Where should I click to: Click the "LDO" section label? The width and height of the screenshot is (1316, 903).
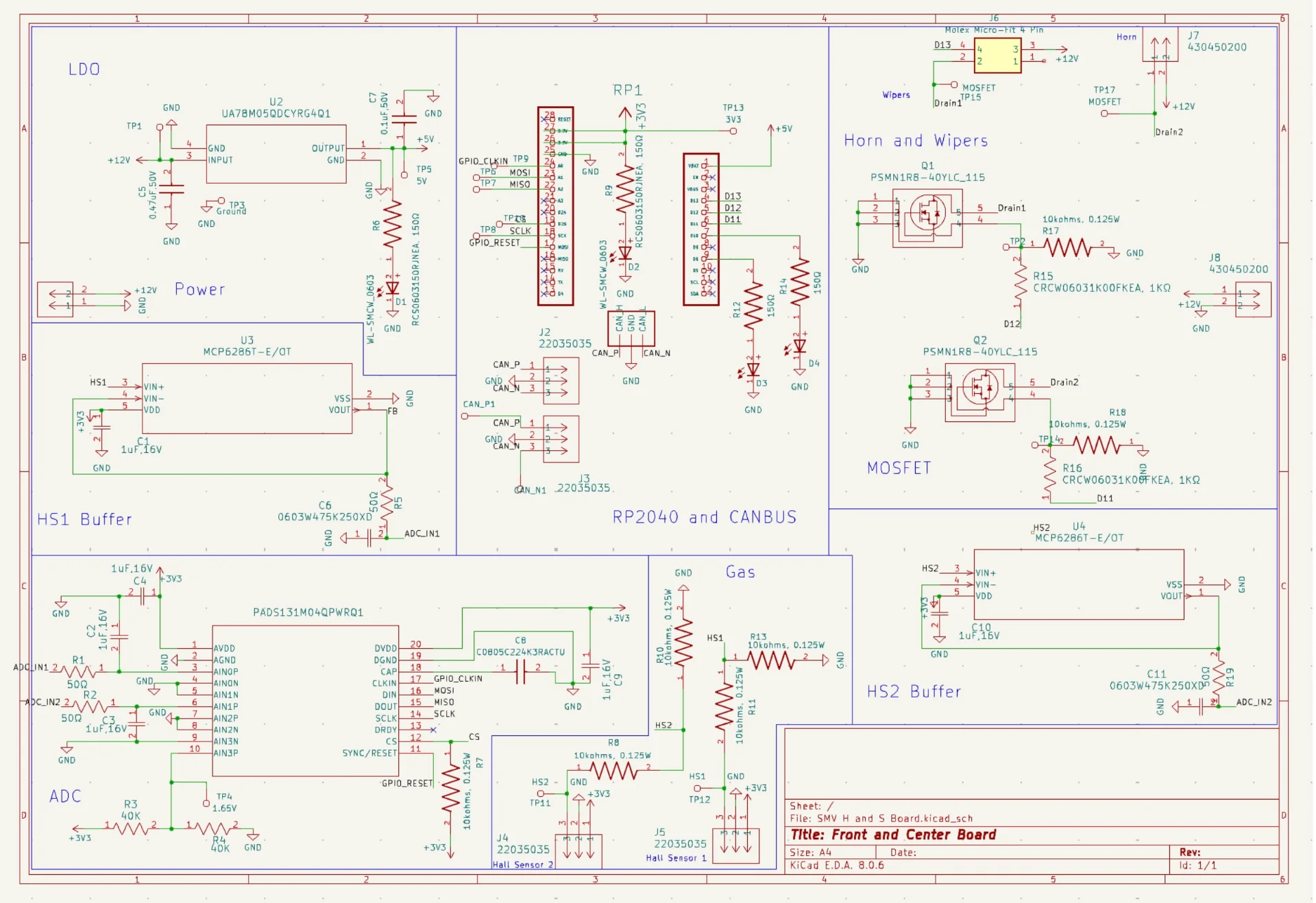coord(84,69)
